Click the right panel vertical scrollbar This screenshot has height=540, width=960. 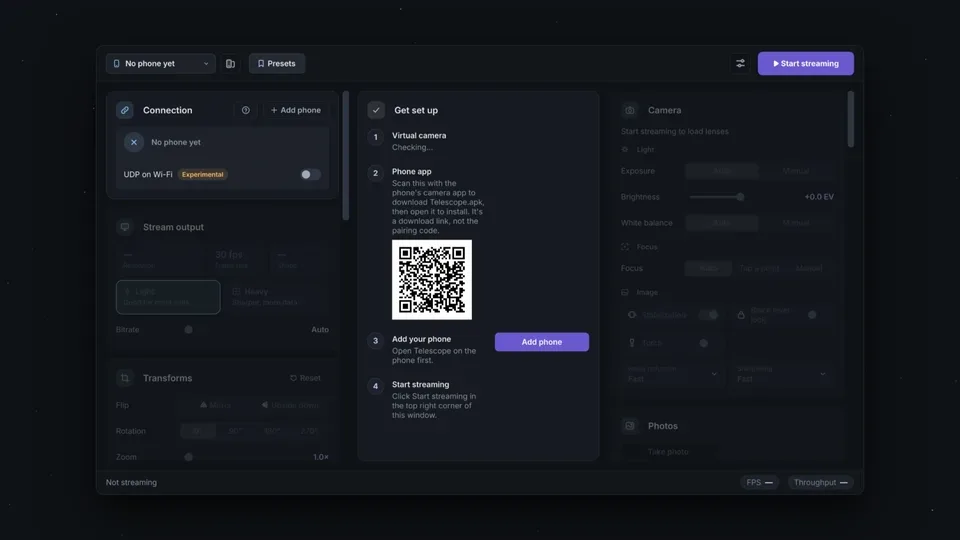850,119
